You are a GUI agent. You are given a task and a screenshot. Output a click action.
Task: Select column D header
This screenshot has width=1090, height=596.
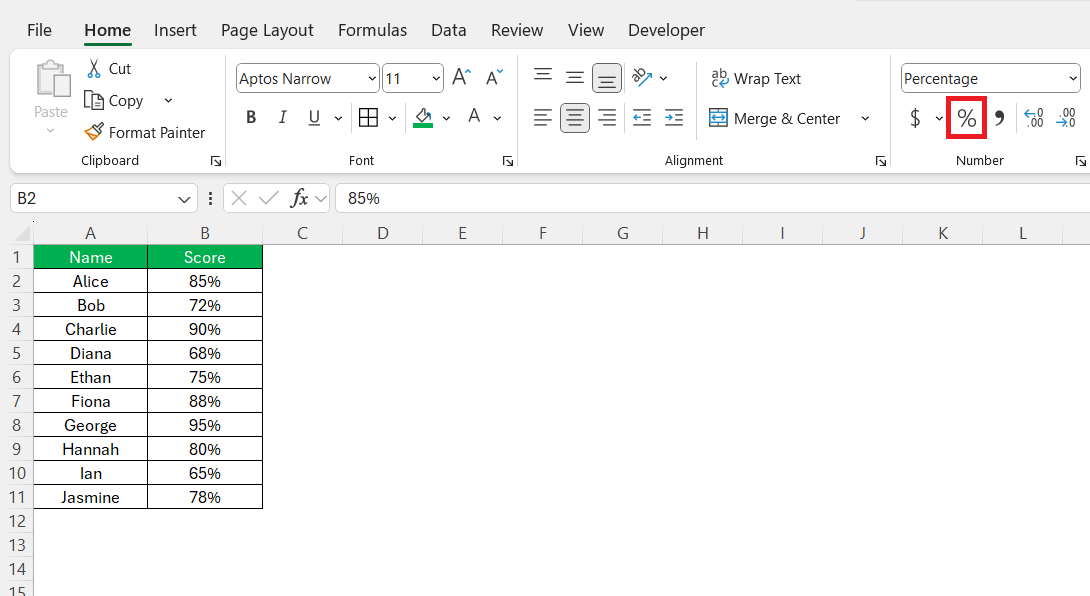(382, 233)
